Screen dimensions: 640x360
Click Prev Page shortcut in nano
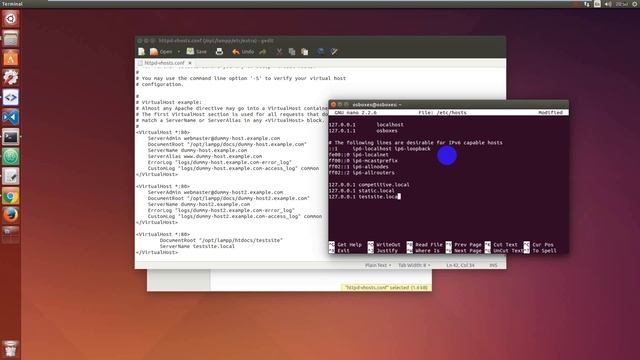464,244
